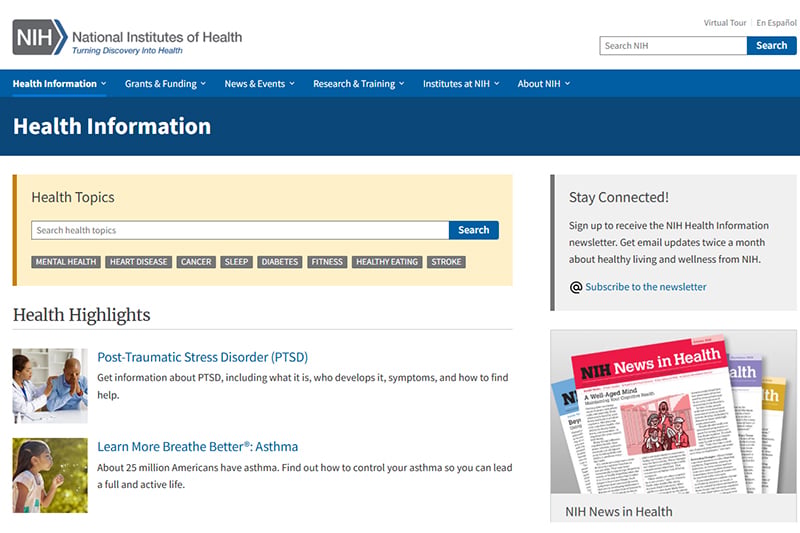Image resolution: width=800 pixels, height=533 pixels.
Task: Open the Virtual Tour link
Action: pos(724,23)
